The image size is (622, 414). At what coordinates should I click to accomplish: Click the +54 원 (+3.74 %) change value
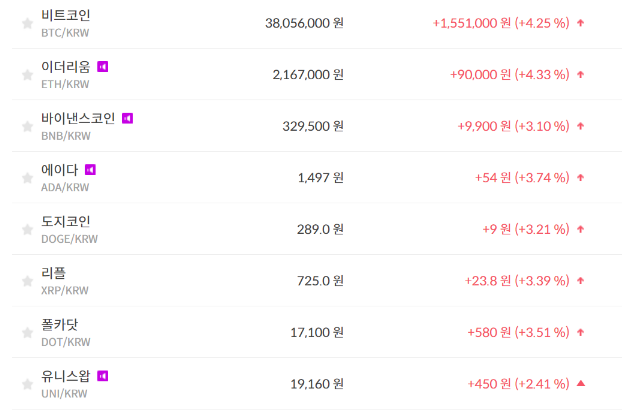522,177
